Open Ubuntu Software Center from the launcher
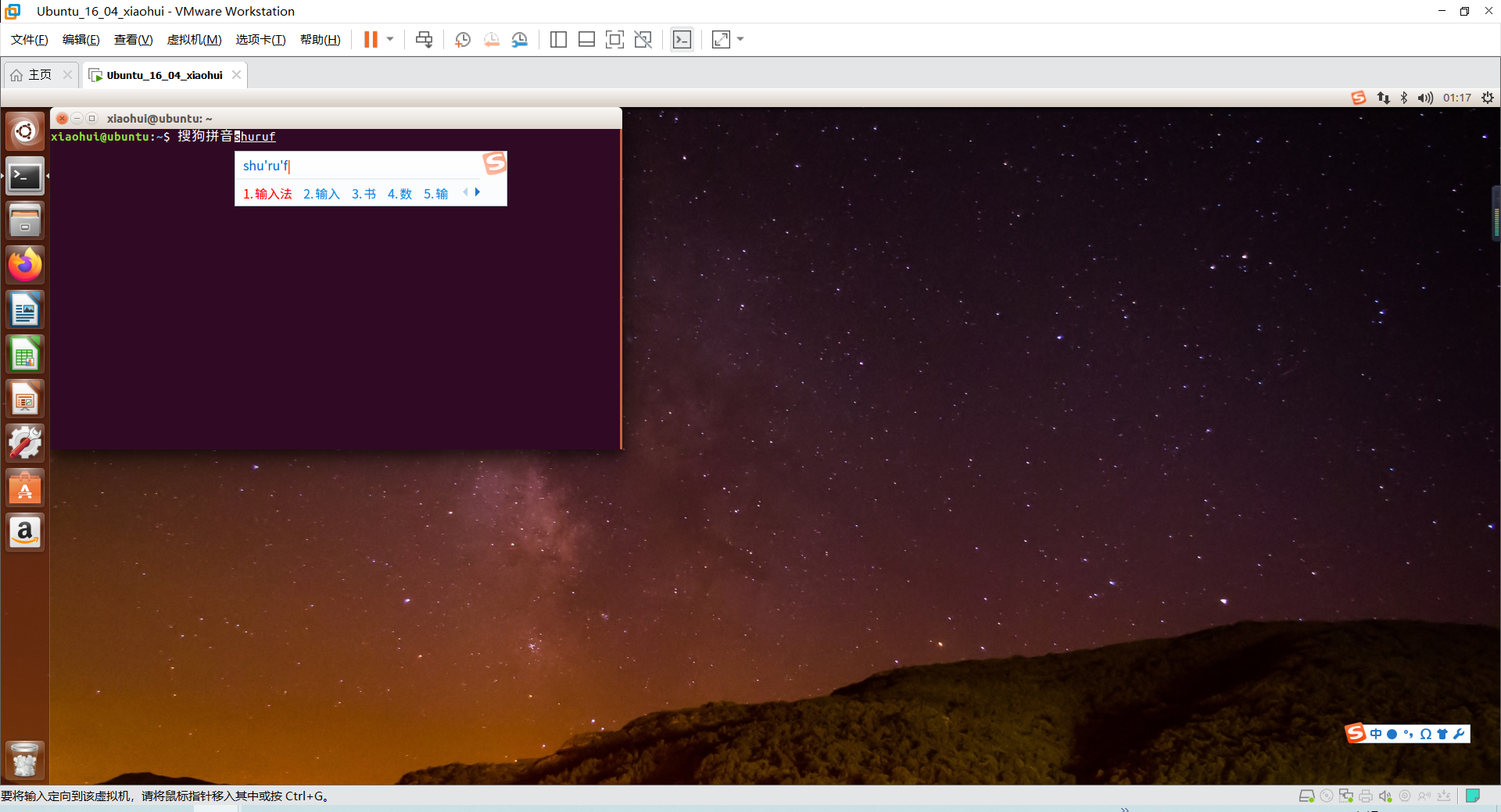The width and height of the screenshot is (1501, 812). click(x=24, y=487)
